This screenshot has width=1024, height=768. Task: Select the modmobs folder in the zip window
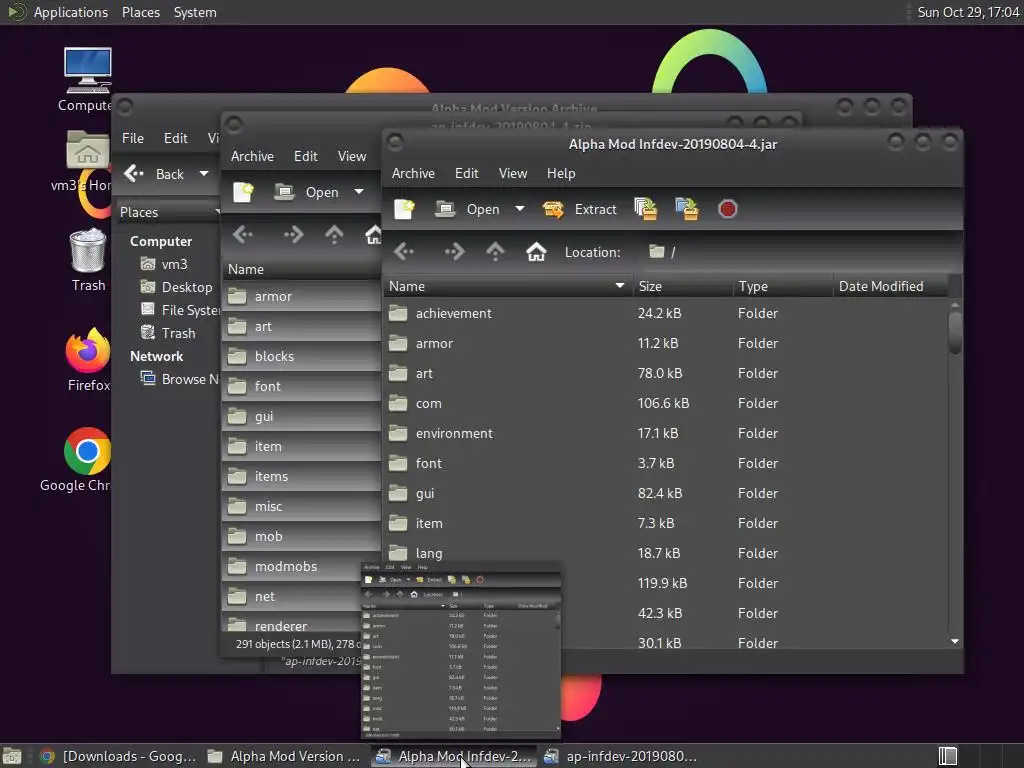coord(302,567)
